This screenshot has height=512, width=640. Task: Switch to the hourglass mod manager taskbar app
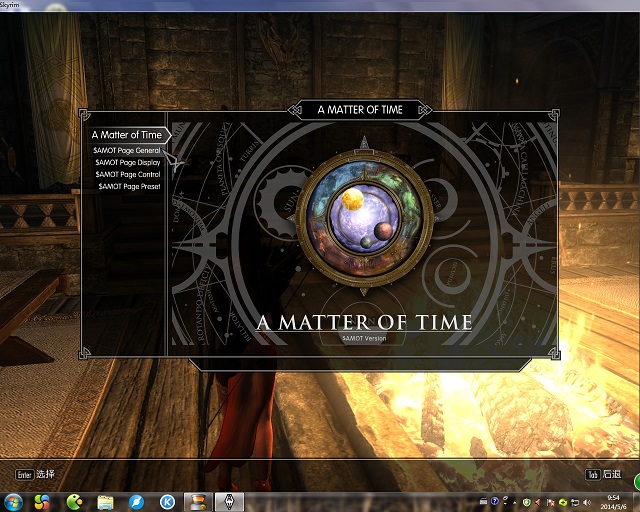198,502
